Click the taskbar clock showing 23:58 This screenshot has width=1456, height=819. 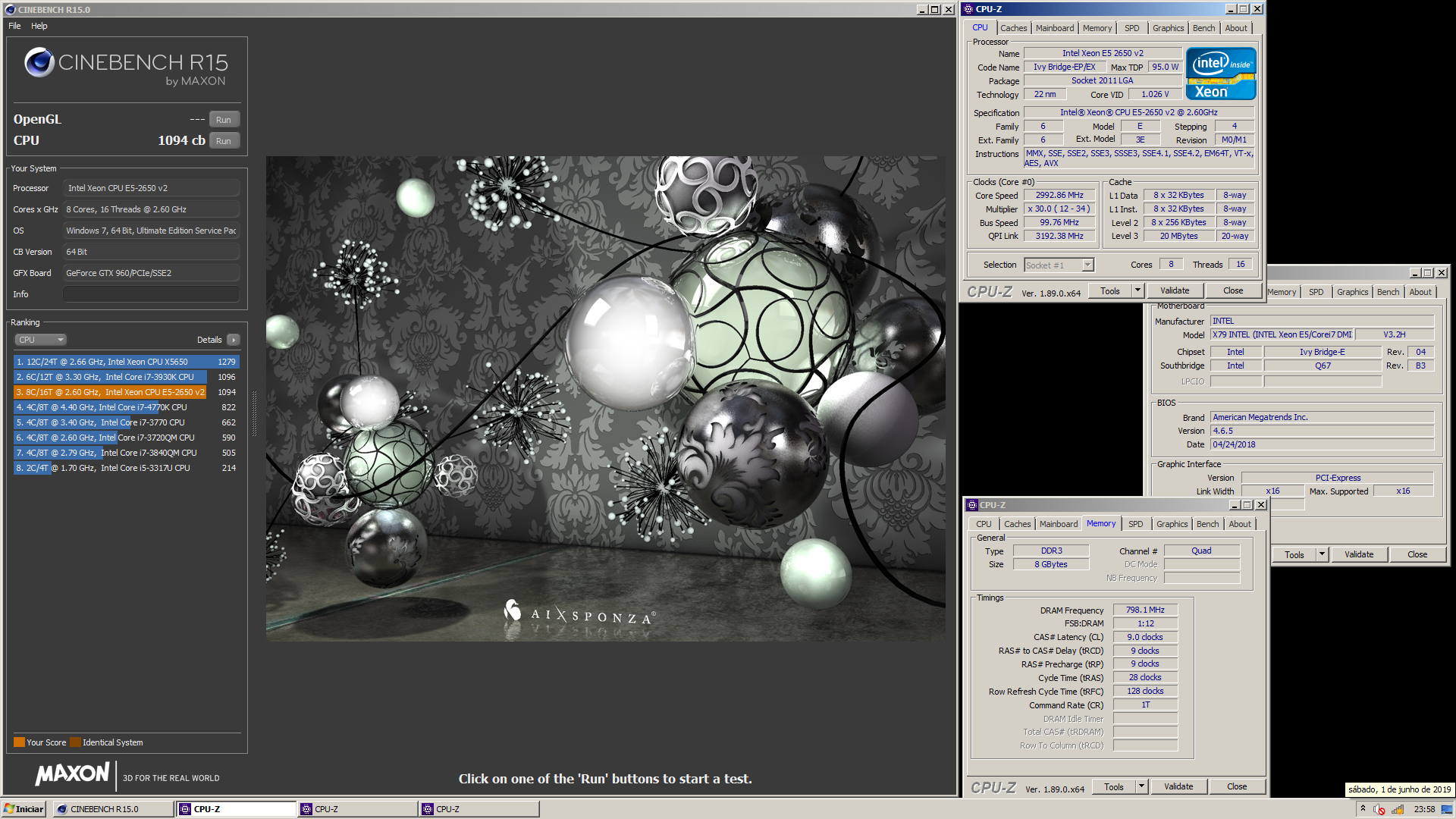point(1424,809)
